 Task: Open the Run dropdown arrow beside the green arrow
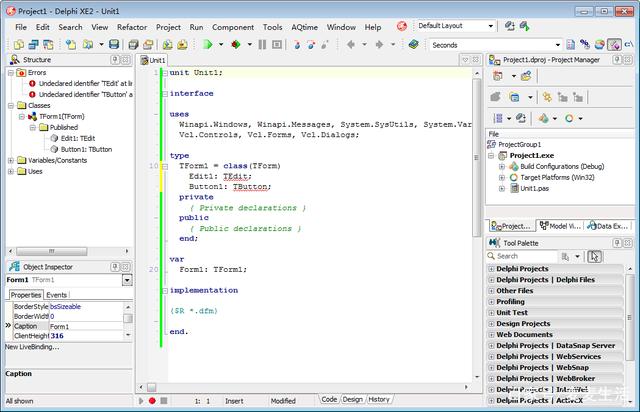[x=221, y=45]
